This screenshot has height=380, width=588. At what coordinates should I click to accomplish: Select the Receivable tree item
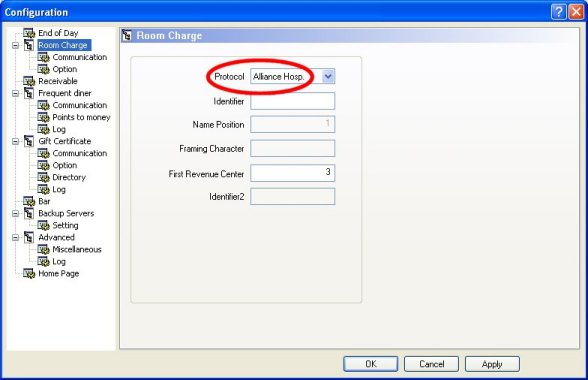coord(58,81)
